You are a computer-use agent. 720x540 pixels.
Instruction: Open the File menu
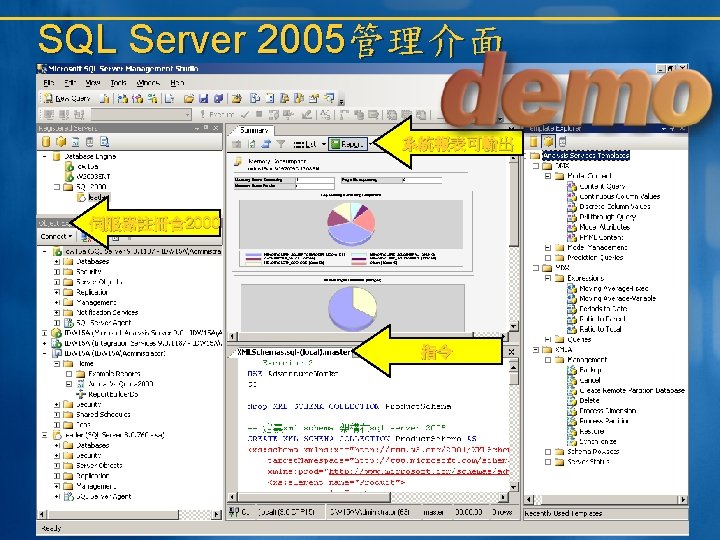pos(49,83)
